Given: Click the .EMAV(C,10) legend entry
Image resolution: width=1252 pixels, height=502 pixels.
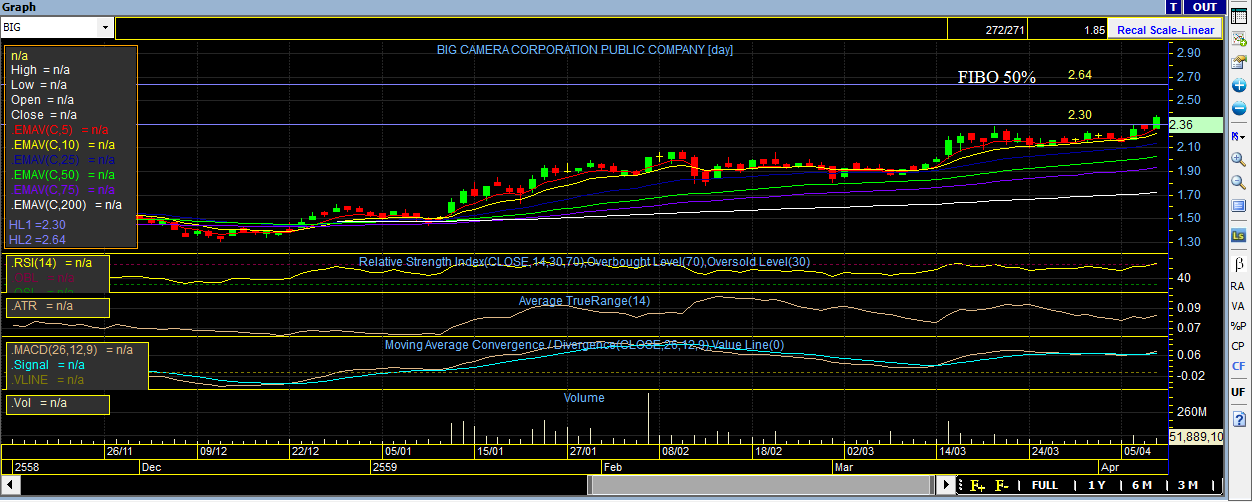Looking at the screenshot, I should [64, 145].
